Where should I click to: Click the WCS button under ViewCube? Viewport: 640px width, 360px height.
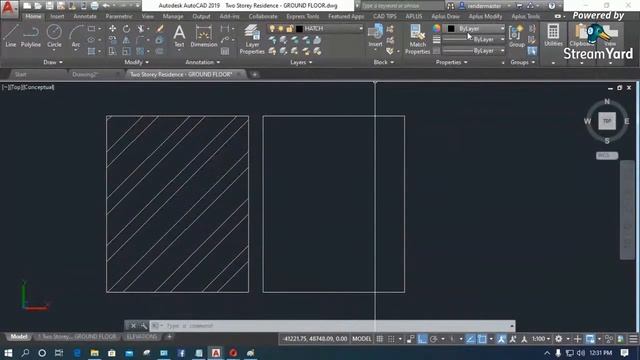[607, 156]
